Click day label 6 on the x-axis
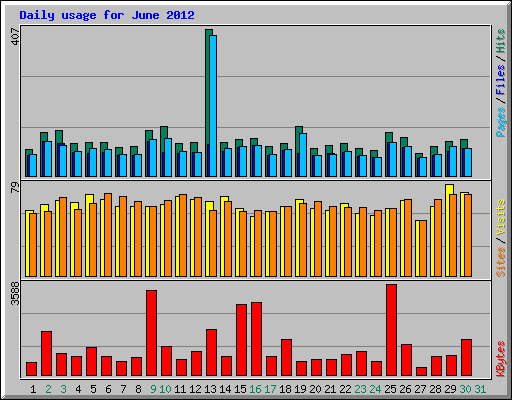Screen dimensions: 512x400 point(108,389)
